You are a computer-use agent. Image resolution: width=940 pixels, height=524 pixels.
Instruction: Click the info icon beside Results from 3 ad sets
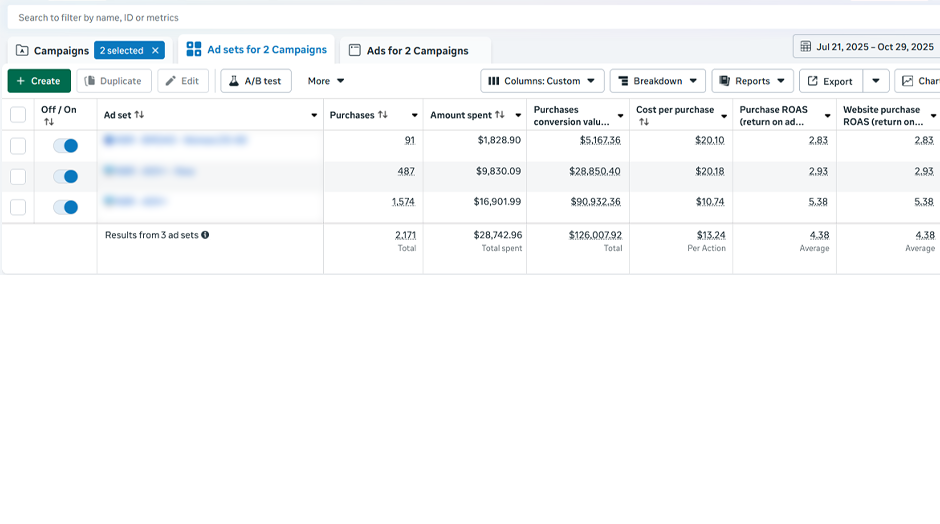point(205,235)
